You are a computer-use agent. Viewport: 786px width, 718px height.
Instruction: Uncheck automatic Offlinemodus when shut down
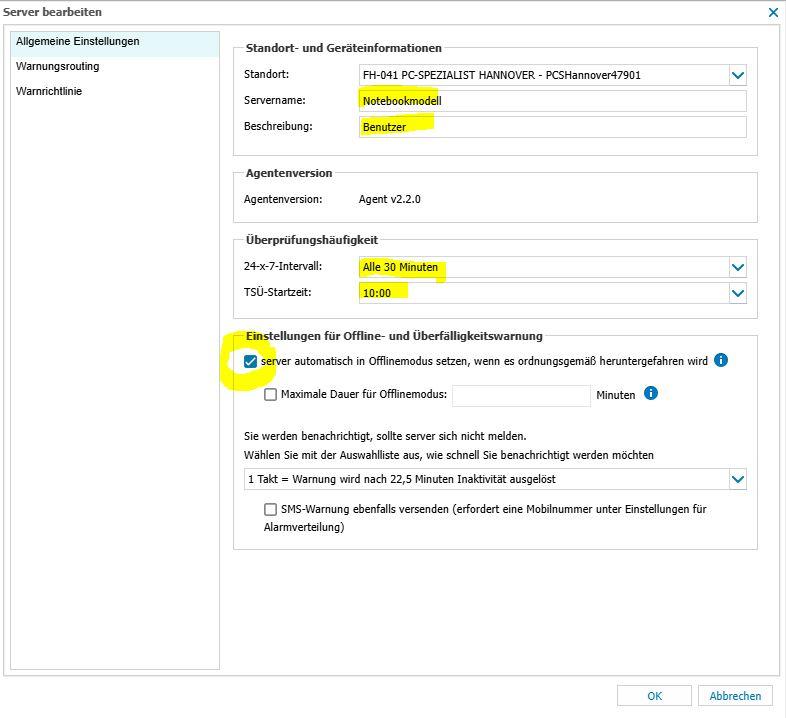click(250, 361)
